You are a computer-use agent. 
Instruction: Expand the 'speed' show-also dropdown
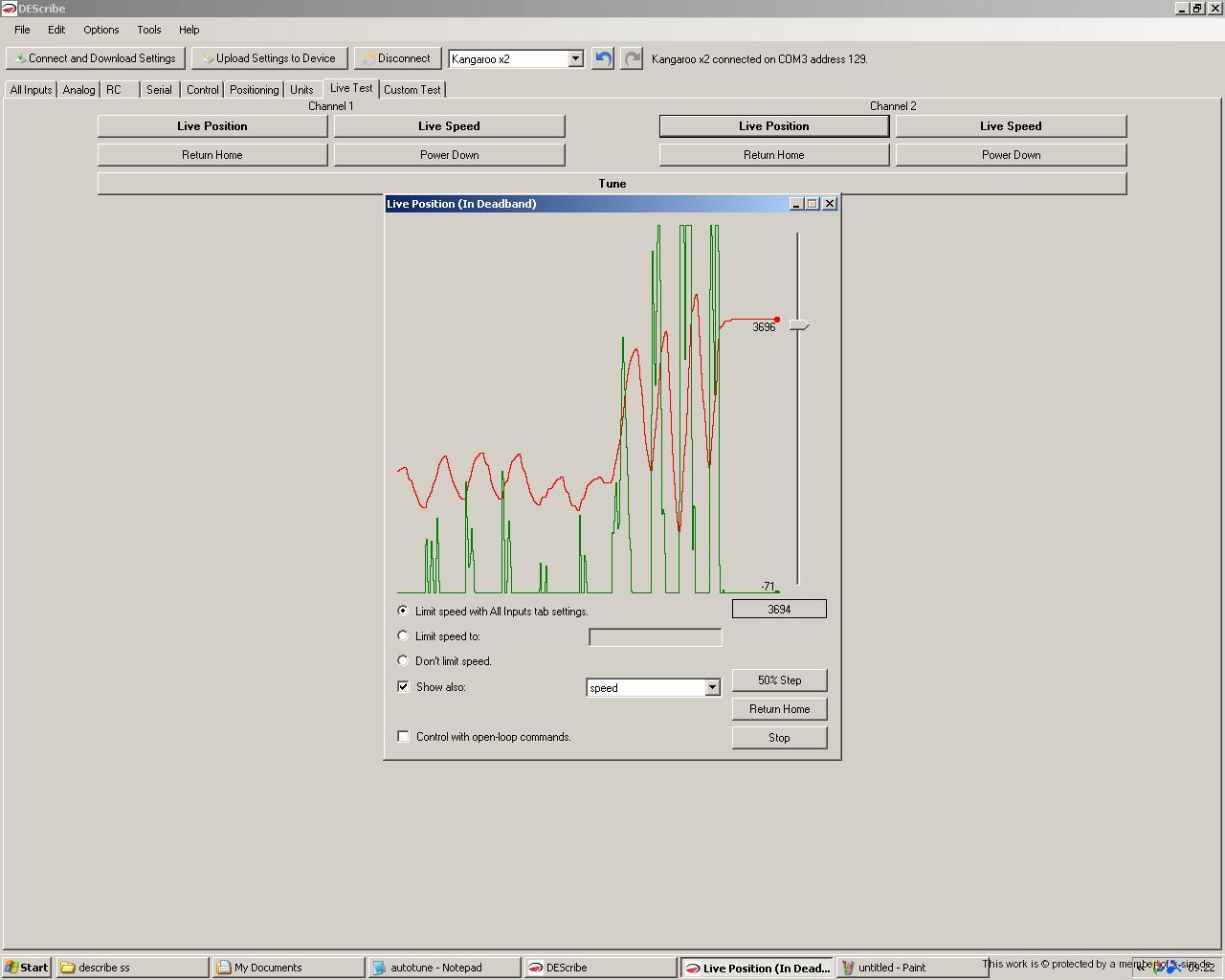(712, 687)
